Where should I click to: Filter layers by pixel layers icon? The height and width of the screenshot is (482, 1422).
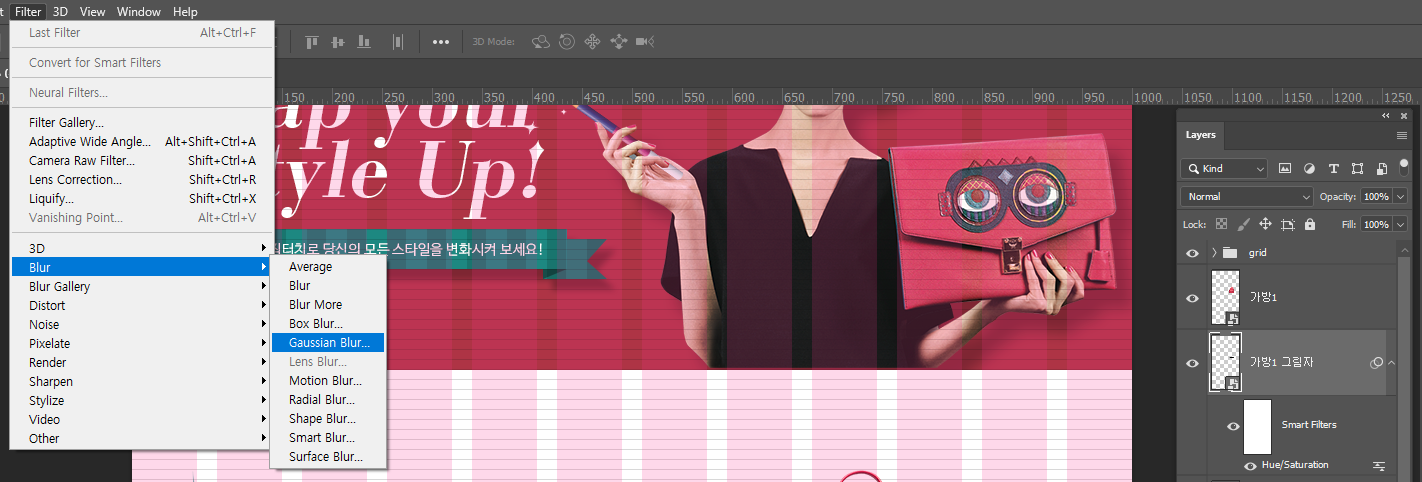pos(1285,168)
